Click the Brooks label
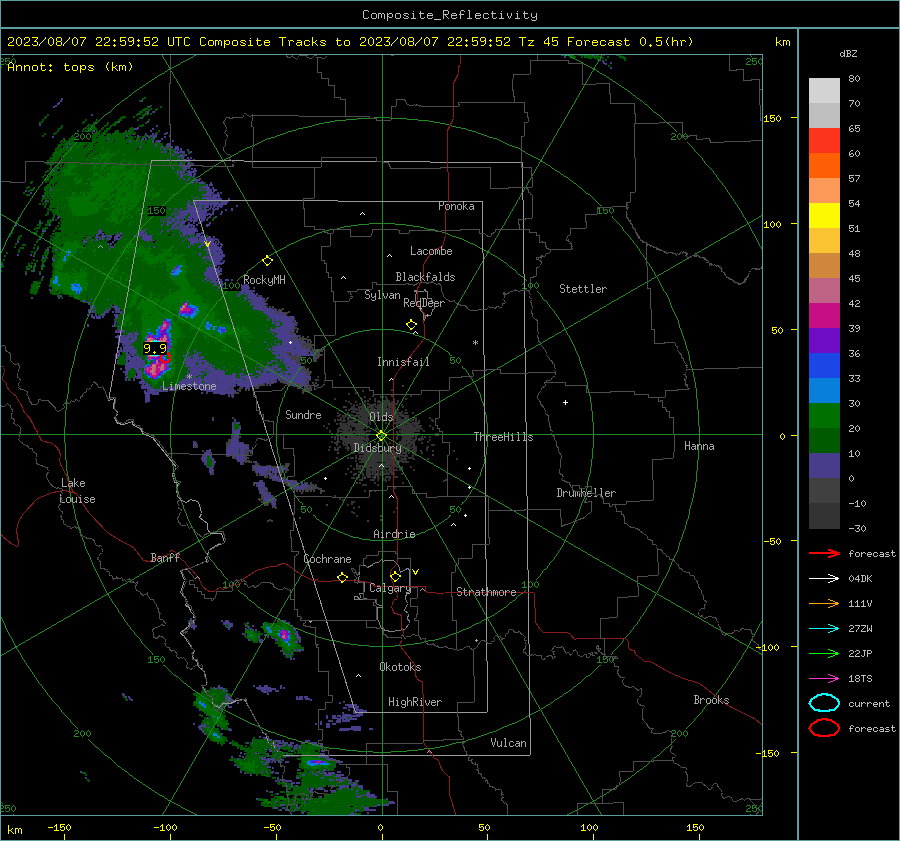This screenshot has width=900, height=841. point(711,700)
